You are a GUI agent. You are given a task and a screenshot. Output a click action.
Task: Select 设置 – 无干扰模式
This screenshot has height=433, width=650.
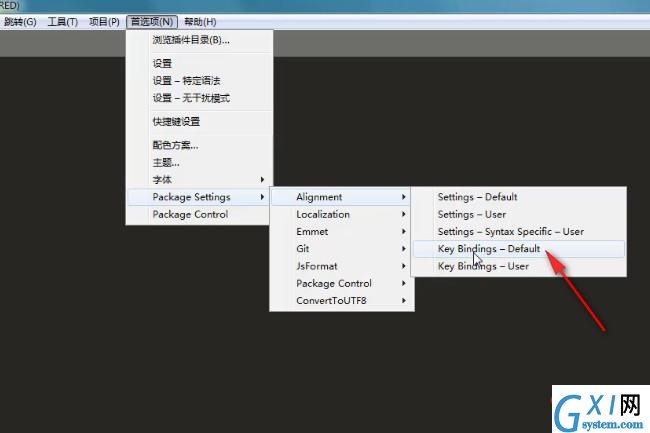199,98
